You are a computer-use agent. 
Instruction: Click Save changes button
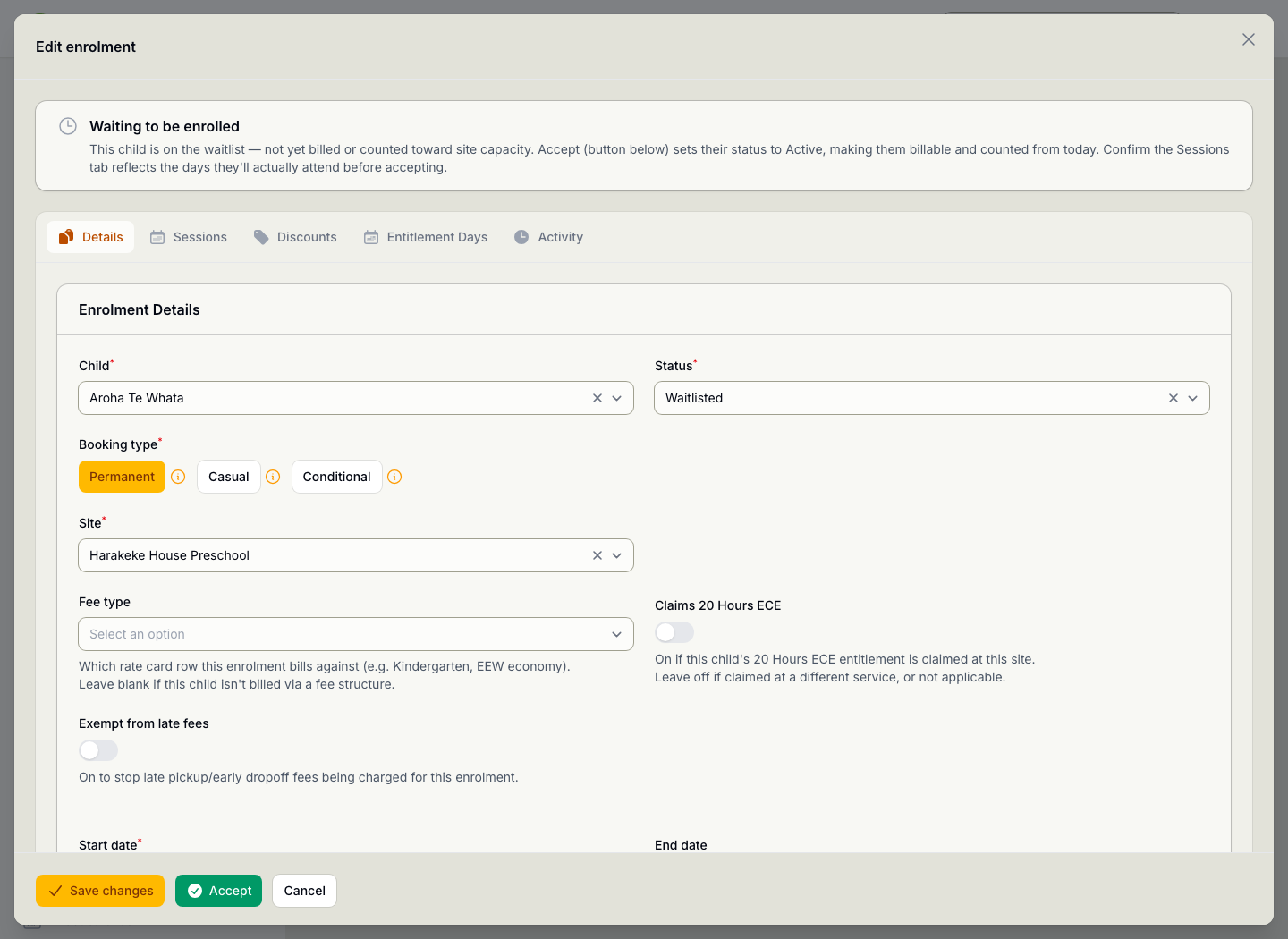tap(100, 891)
